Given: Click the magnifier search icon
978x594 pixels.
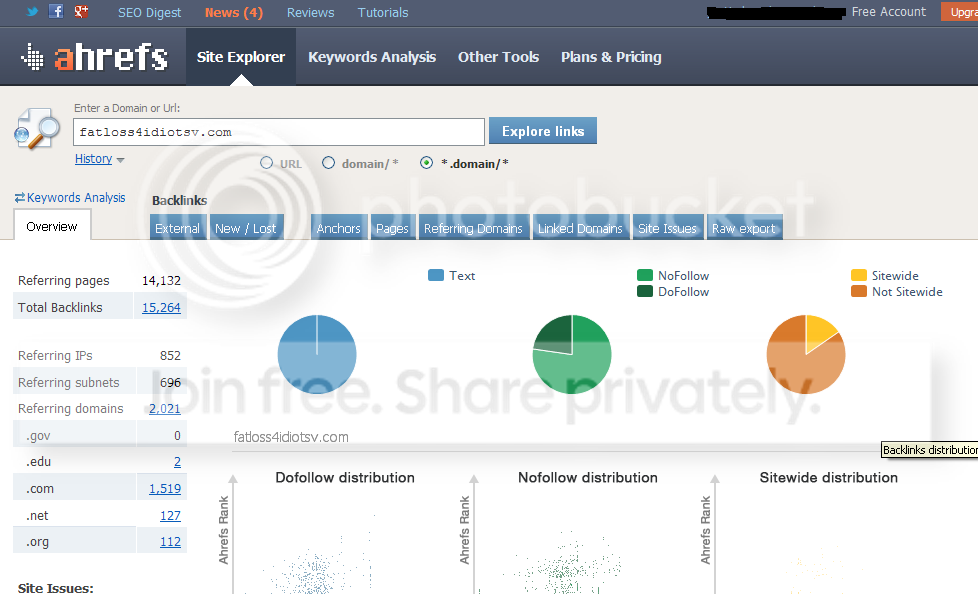Looking at the screenshot, I should (x=37, y=129).
